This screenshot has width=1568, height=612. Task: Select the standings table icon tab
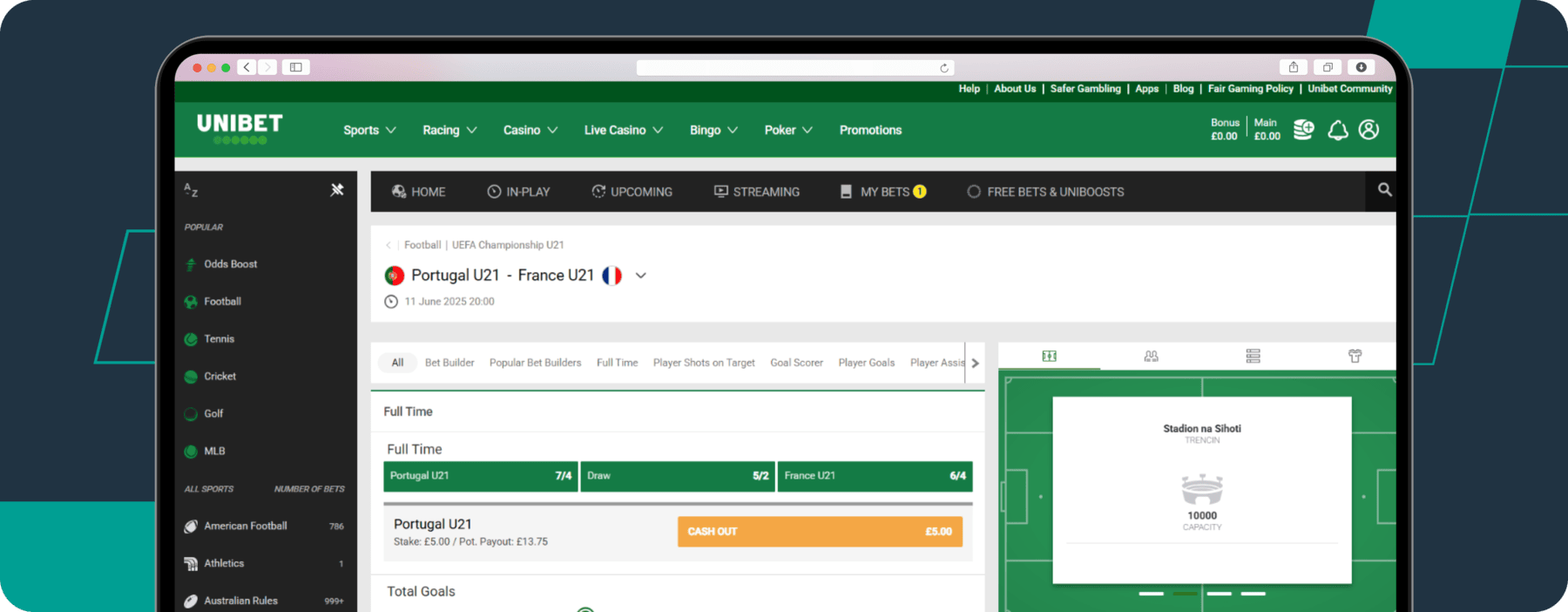[1253, 356]
